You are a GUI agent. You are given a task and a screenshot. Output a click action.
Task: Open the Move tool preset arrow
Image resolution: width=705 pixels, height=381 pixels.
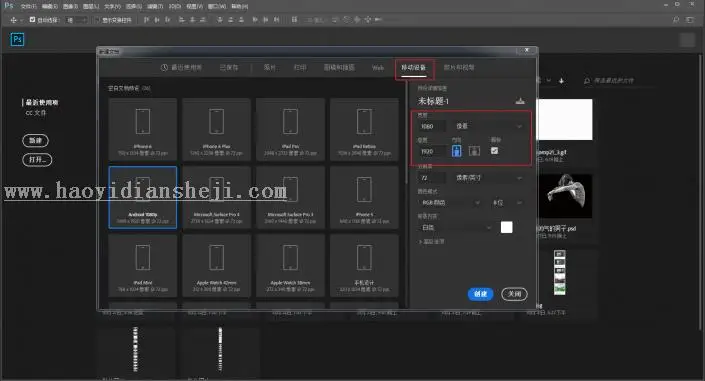point(22,21)
